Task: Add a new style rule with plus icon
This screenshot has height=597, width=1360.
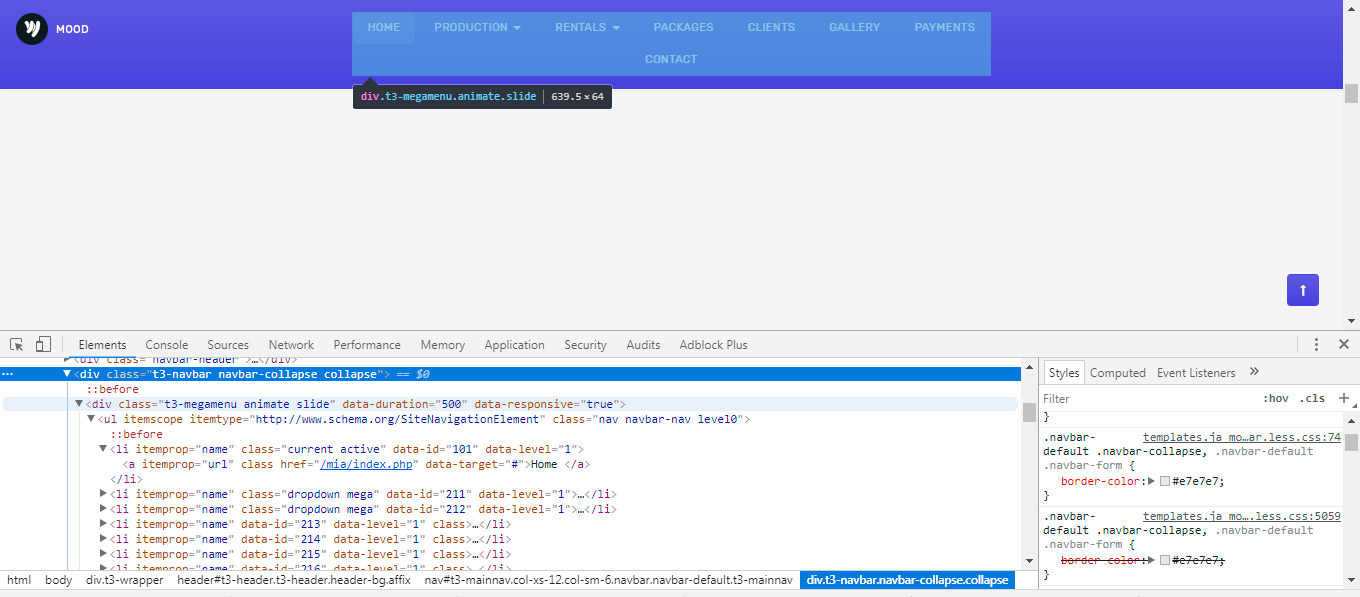Action: click(1343, 398)
